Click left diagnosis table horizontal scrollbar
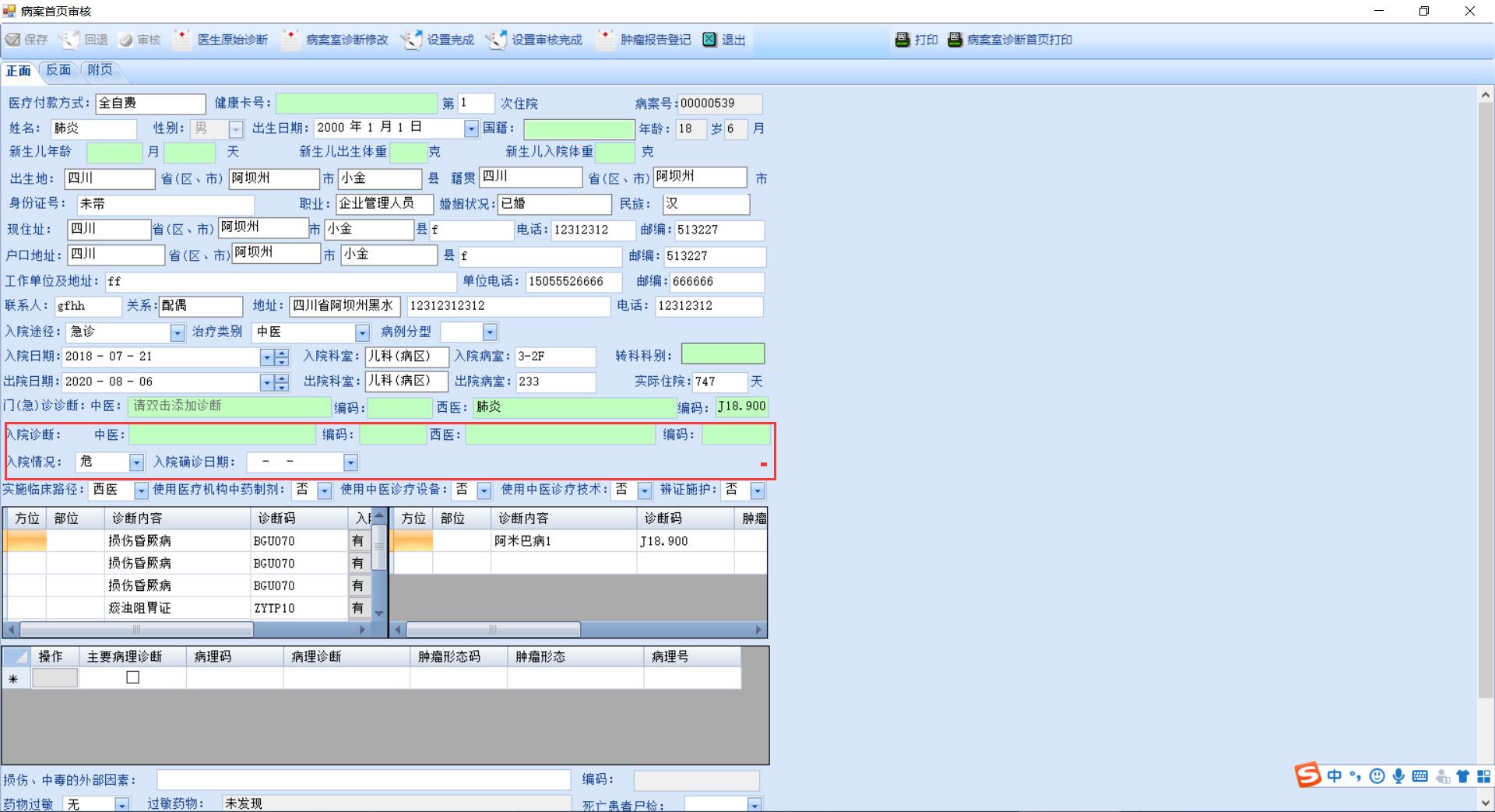 pos(187,629)
